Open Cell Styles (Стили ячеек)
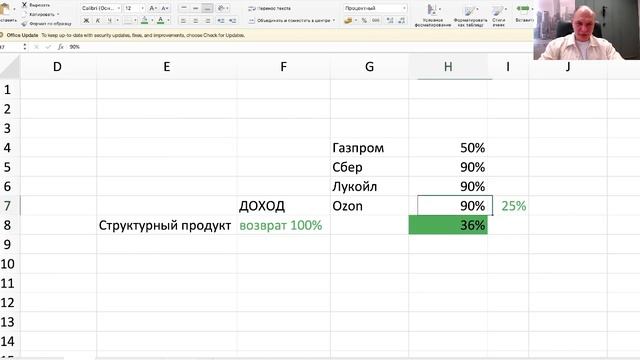The width and height of the screenshot is (640, 360). pos(498,15)
